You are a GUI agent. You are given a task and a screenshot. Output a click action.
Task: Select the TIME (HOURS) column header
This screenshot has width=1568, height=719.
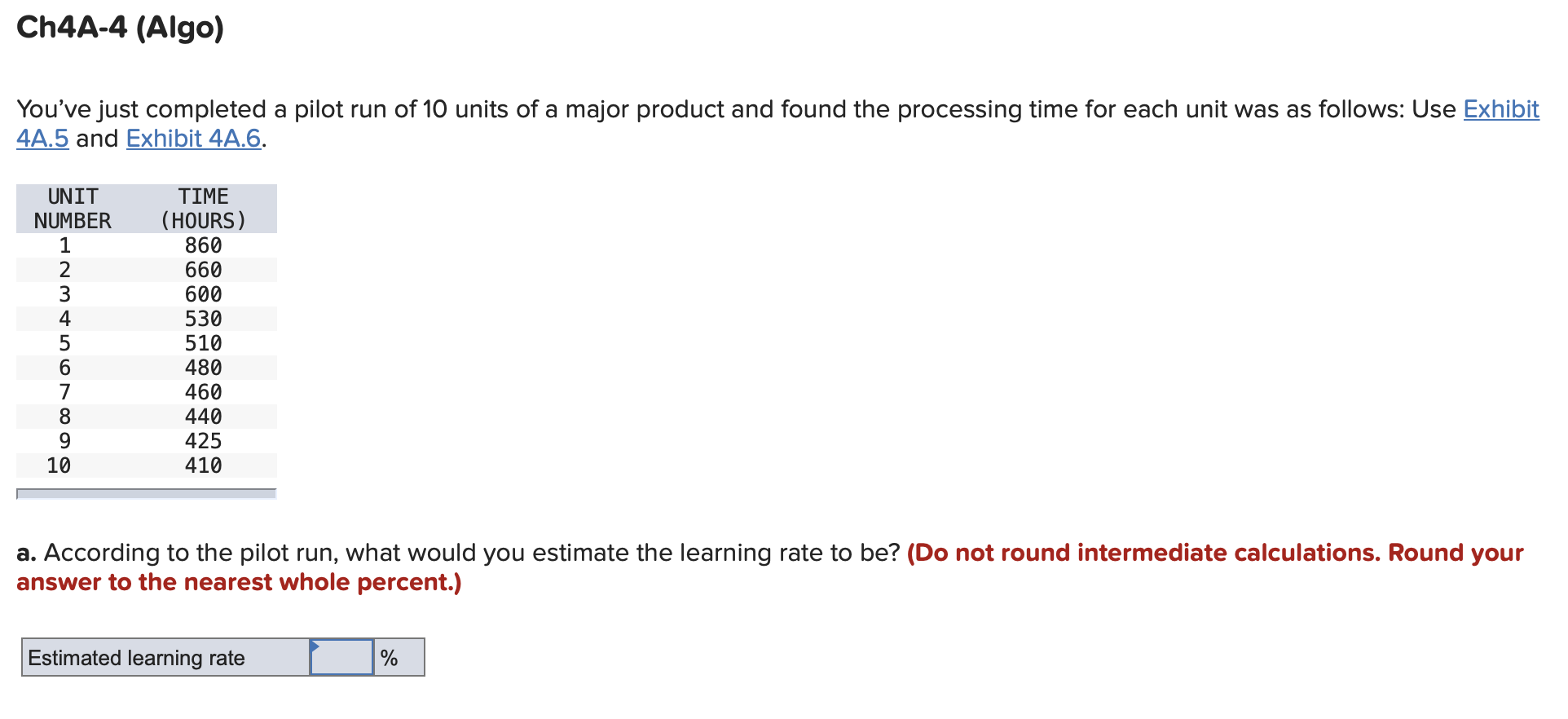point(202,208)
